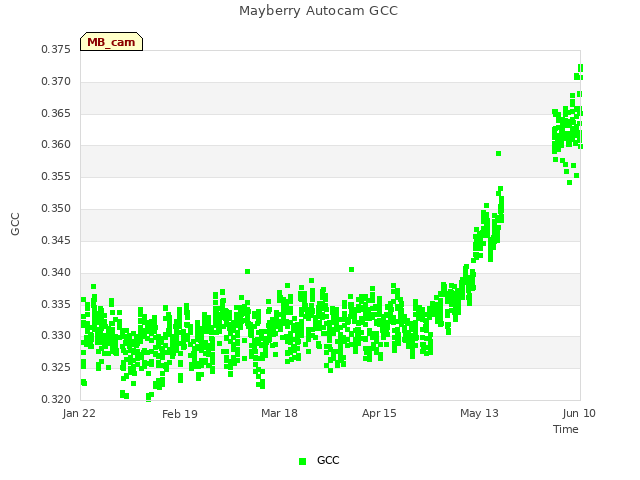640x480 pixels.
Task: Click the chart title Mayberry Autocam GCC
Action: tap(318, 11)
